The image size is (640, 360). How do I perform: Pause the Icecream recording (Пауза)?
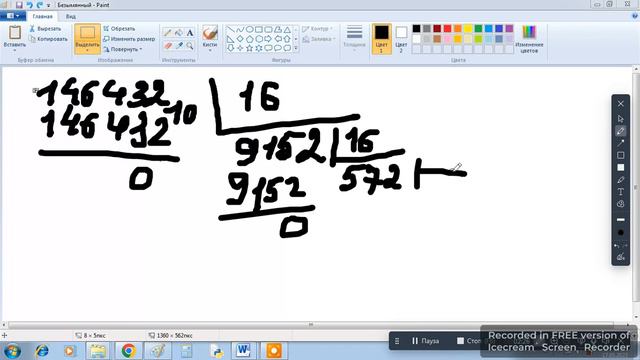click(x=425, y=341)
